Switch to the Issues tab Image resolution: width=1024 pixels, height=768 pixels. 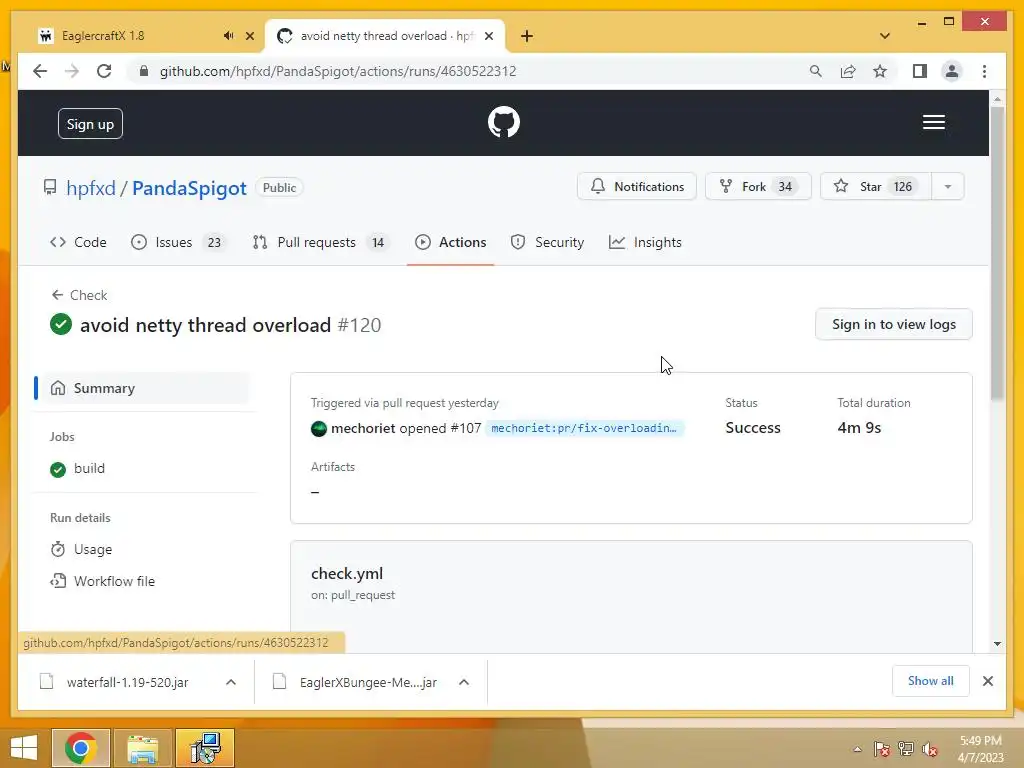(x=178, y=242)
